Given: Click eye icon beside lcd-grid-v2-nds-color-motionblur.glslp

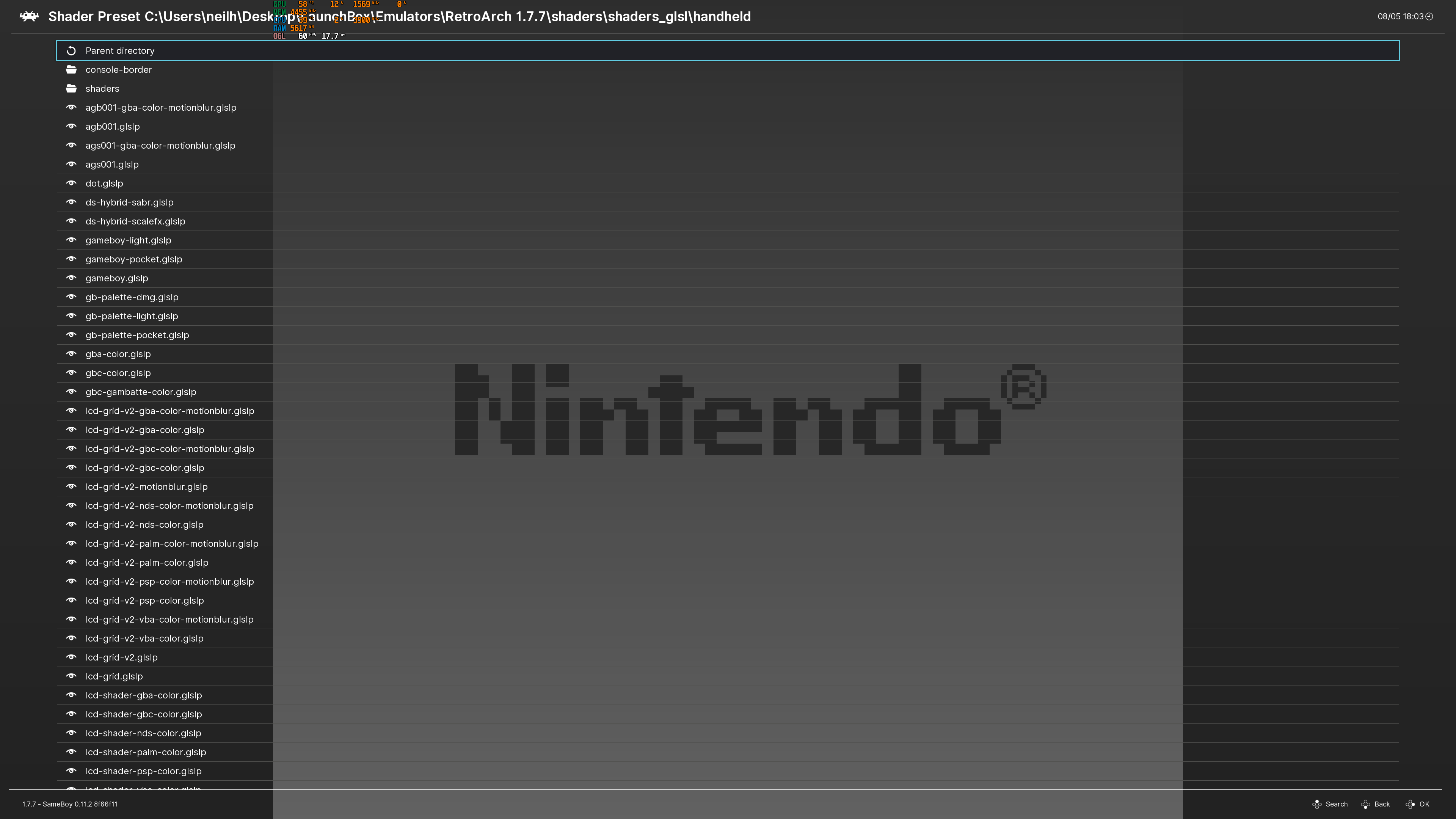Looking at the screenshot, I should pyautogui.click(x=71, y=505).
